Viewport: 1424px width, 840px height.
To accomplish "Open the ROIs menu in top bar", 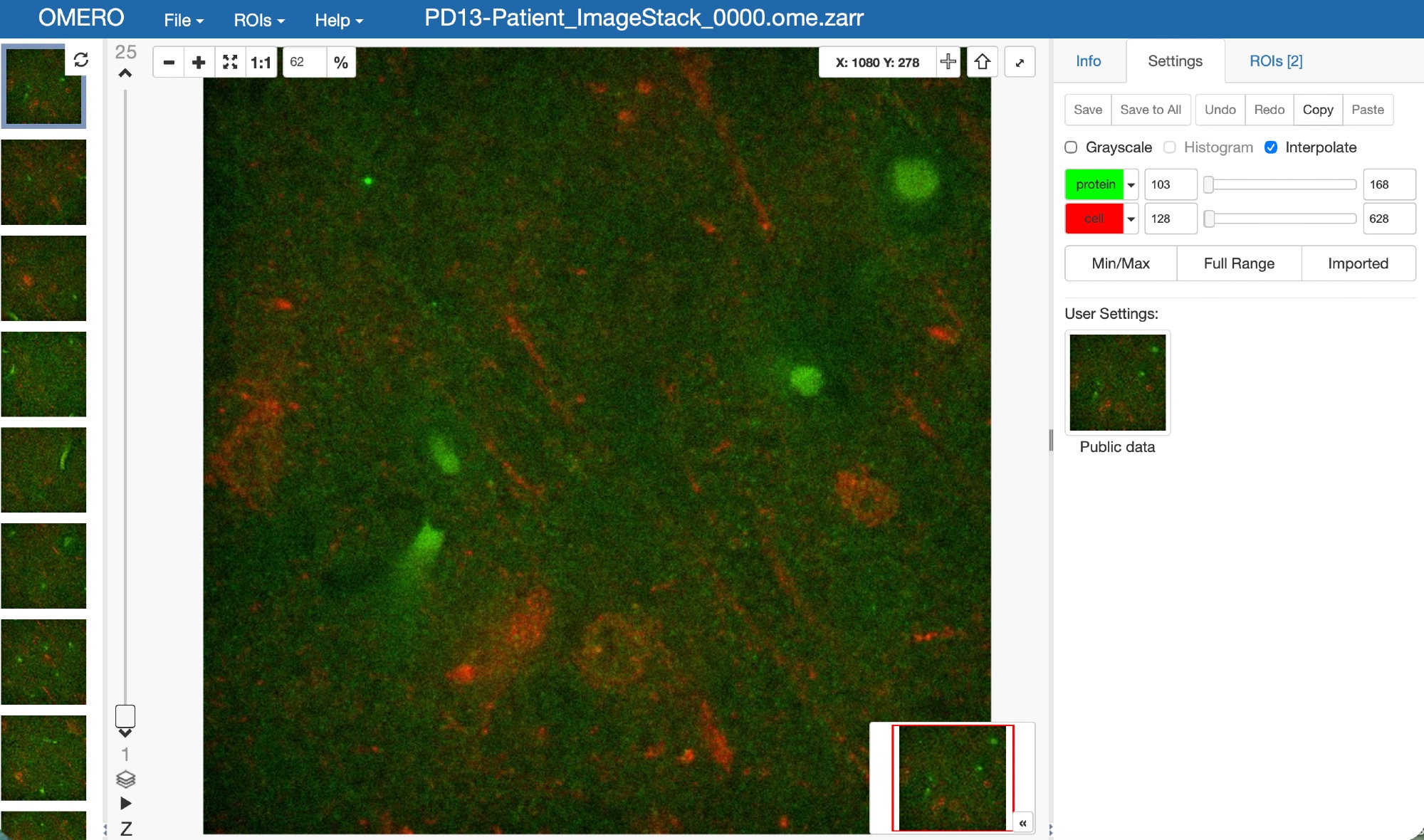I will coord(258,20).
